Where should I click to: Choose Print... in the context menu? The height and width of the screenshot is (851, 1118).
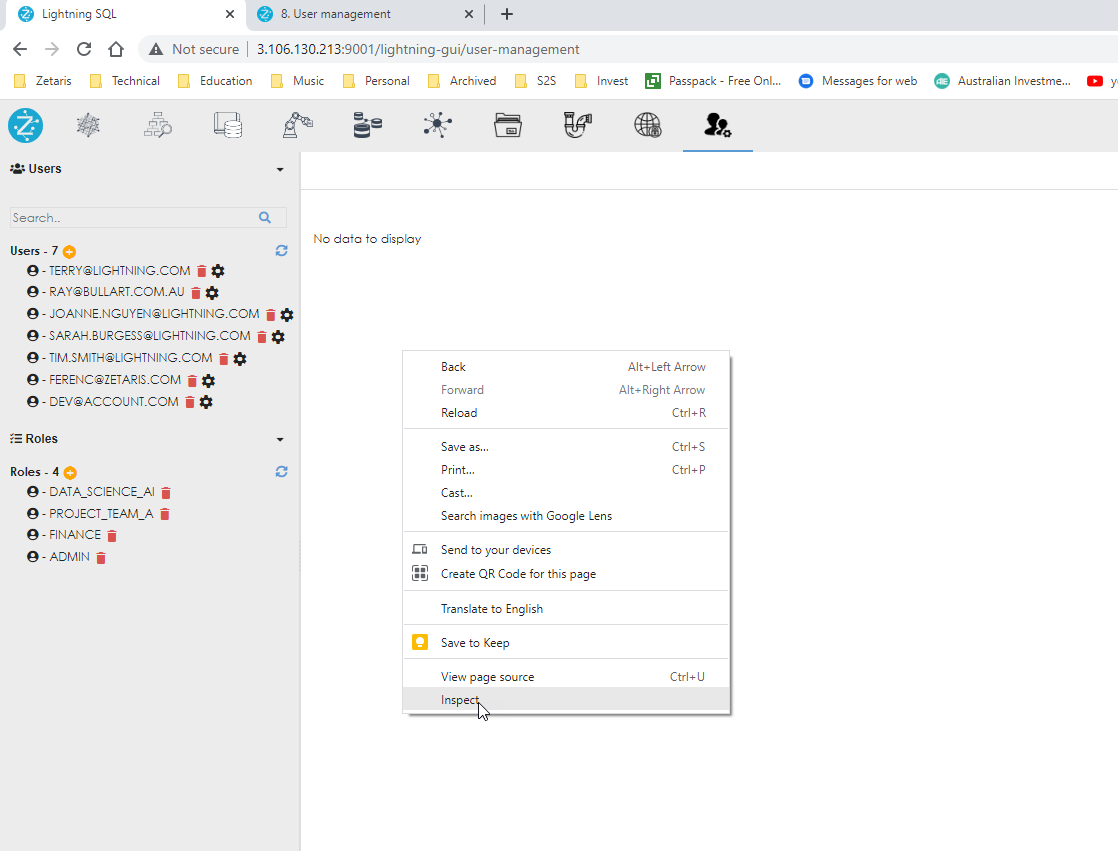(x=566, y=470)
